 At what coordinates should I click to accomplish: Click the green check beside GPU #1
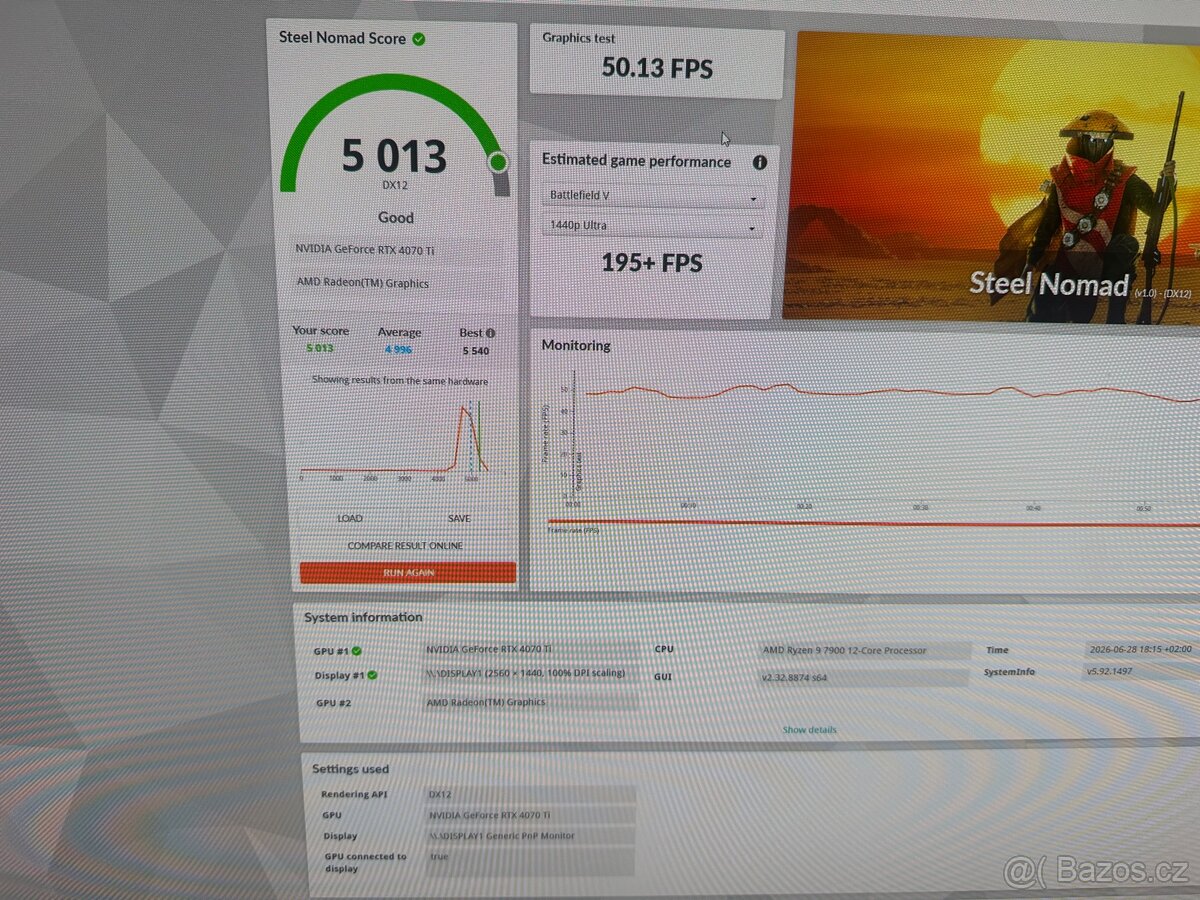pos(357,651)
